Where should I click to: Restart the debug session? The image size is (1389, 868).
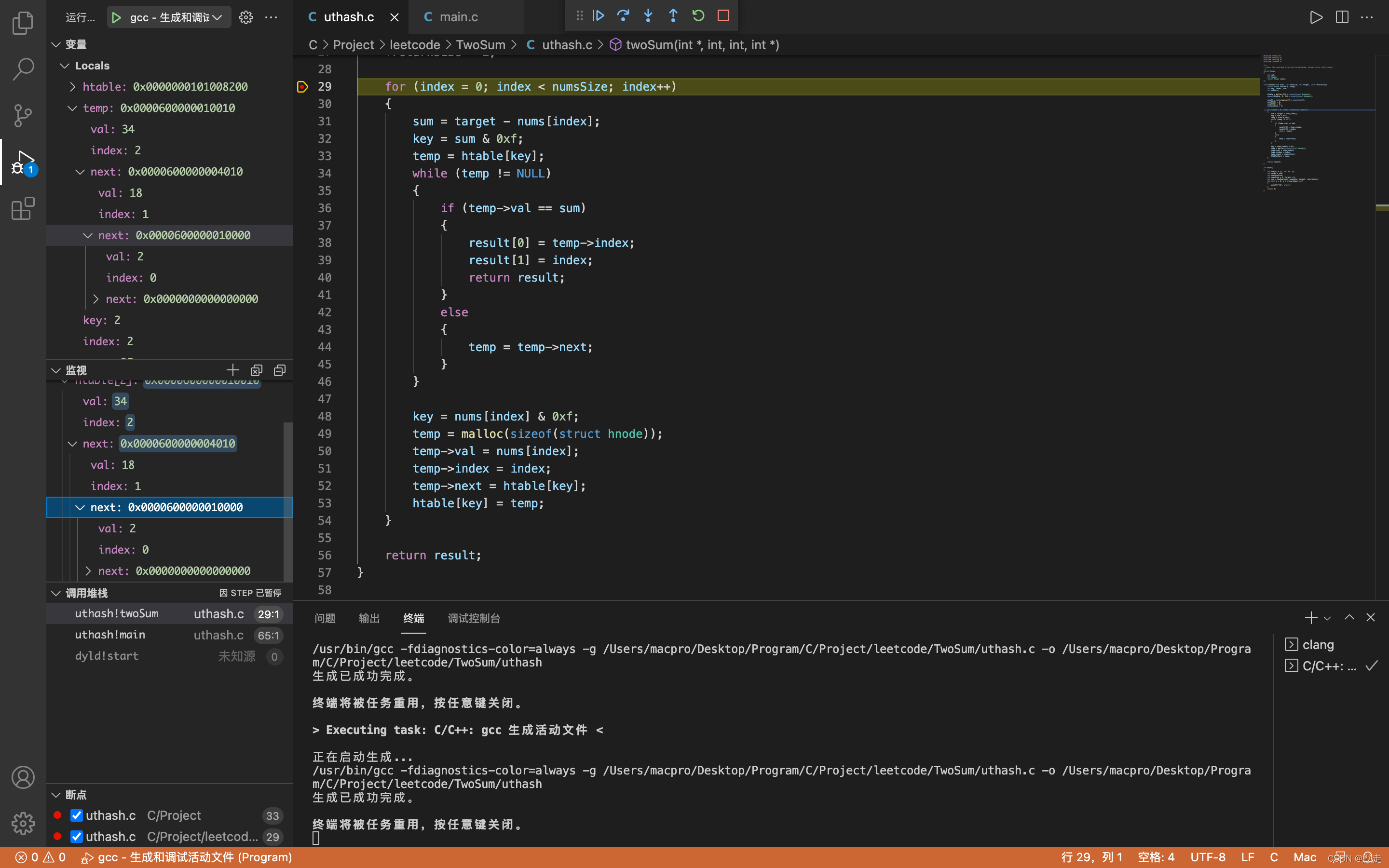[698, 16]
